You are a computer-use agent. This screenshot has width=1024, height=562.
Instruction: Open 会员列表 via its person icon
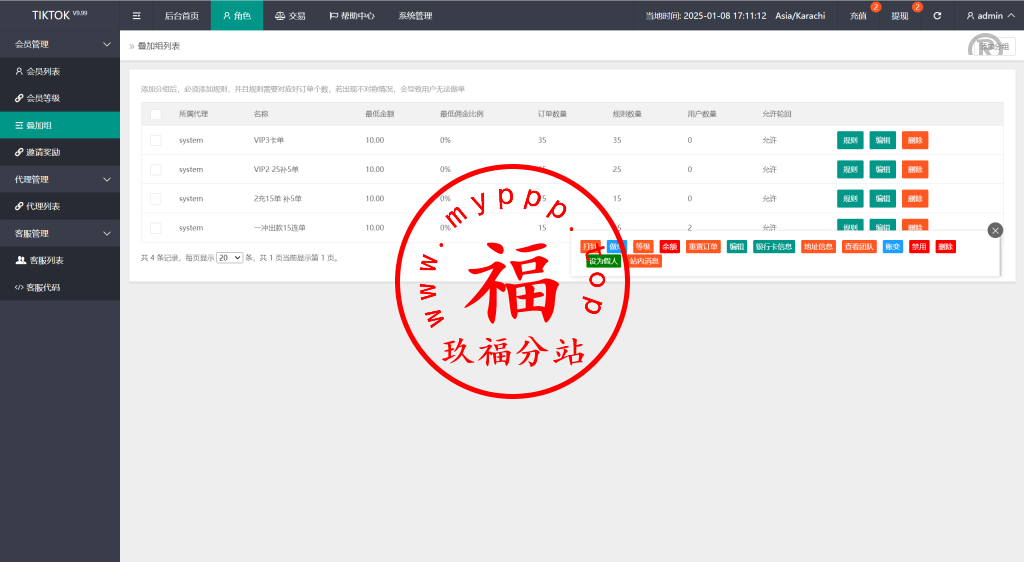tap(19, 71)
